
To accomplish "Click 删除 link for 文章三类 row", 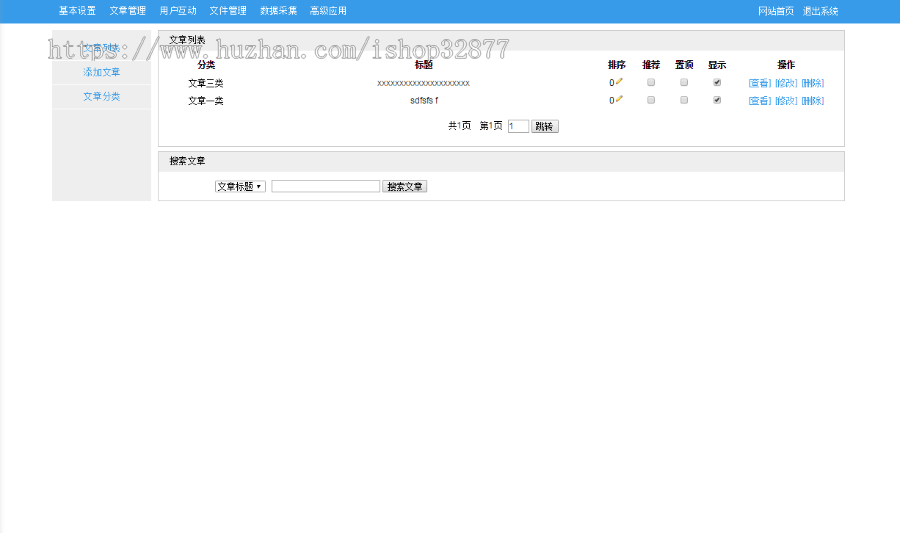I will coord(813,83).
